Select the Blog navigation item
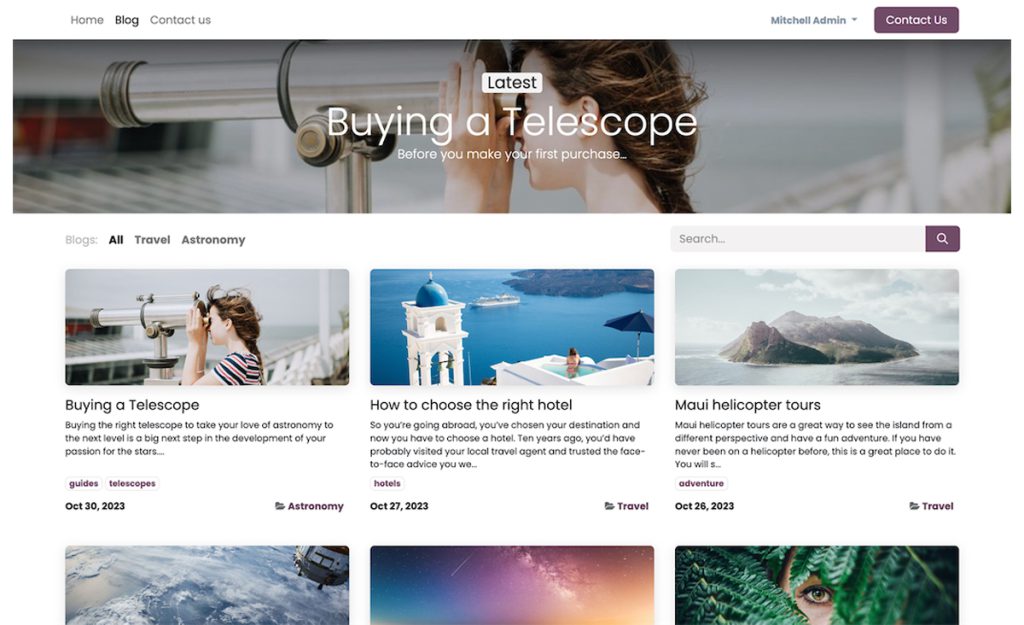Image resolution: width=1024 pixels, height=625 pixels. pos(127,20)
